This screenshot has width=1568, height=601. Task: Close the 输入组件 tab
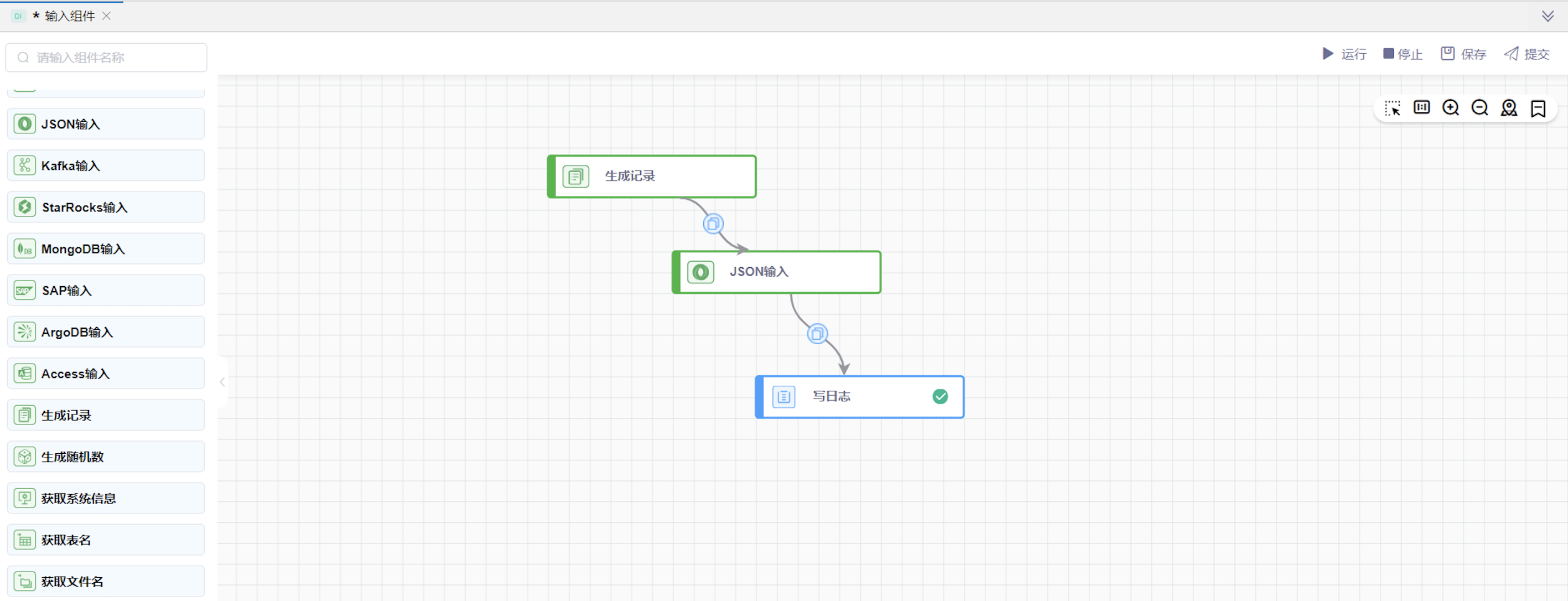pyautogui.click(x=107, y=16)
